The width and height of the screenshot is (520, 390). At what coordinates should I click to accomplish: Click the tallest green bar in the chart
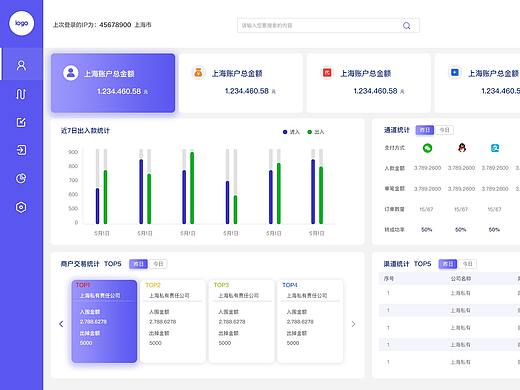coord(192,188)
